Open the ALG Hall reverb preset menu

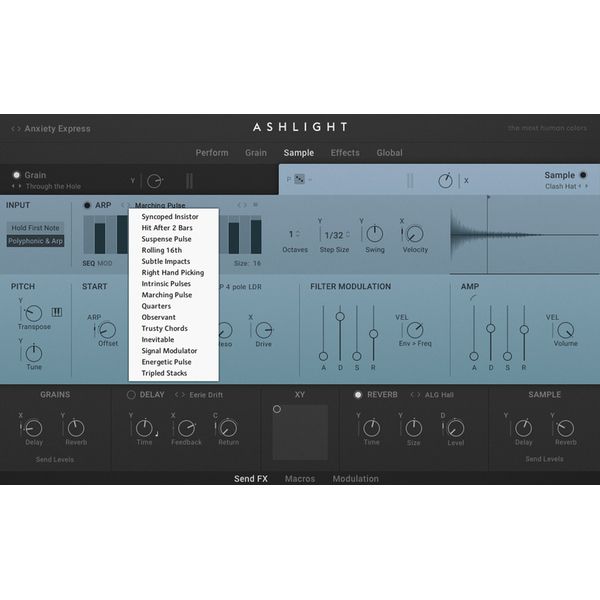click(x=439, y=395)
